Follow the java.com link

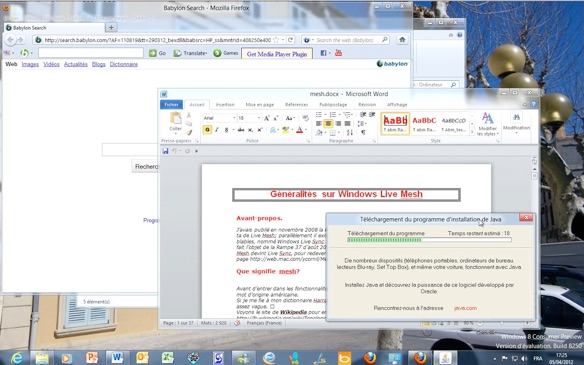click(x=465, y=308)
